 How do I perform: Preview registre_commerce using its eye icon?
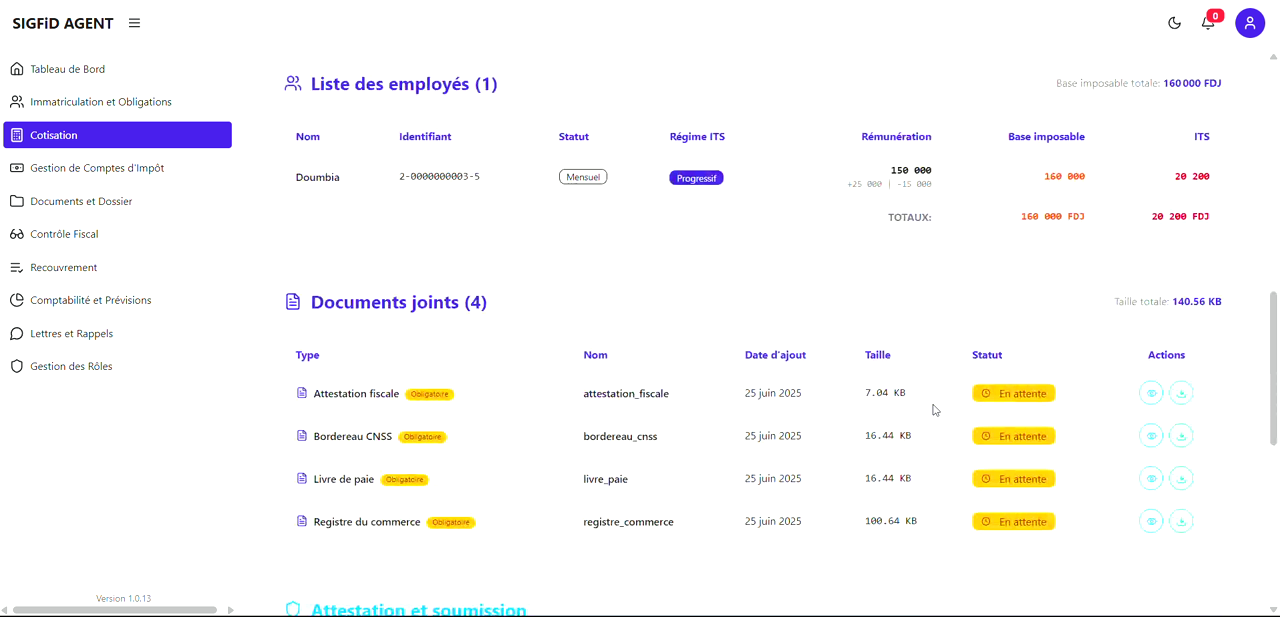[x=1151, y=521]
